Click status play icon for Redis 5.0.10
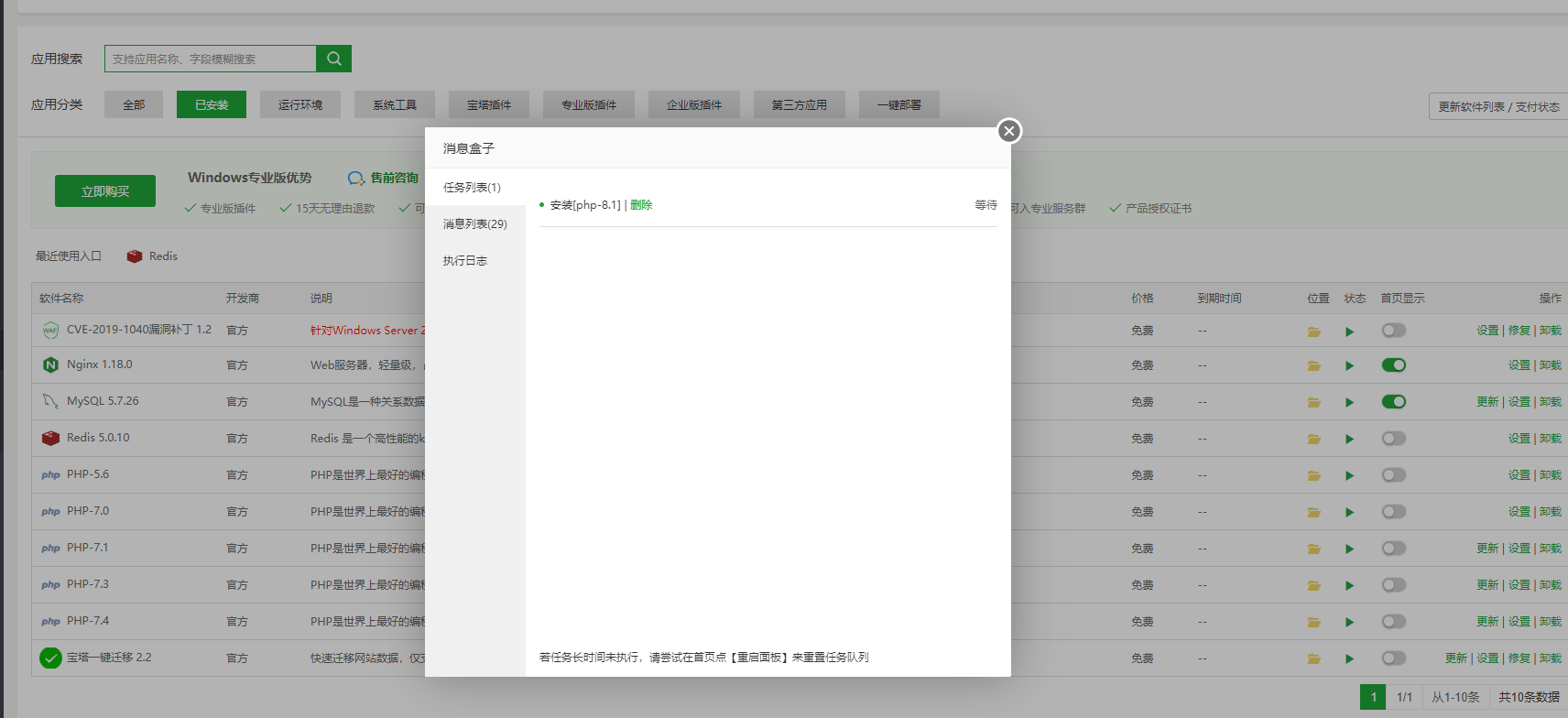 pos(1350,439)
